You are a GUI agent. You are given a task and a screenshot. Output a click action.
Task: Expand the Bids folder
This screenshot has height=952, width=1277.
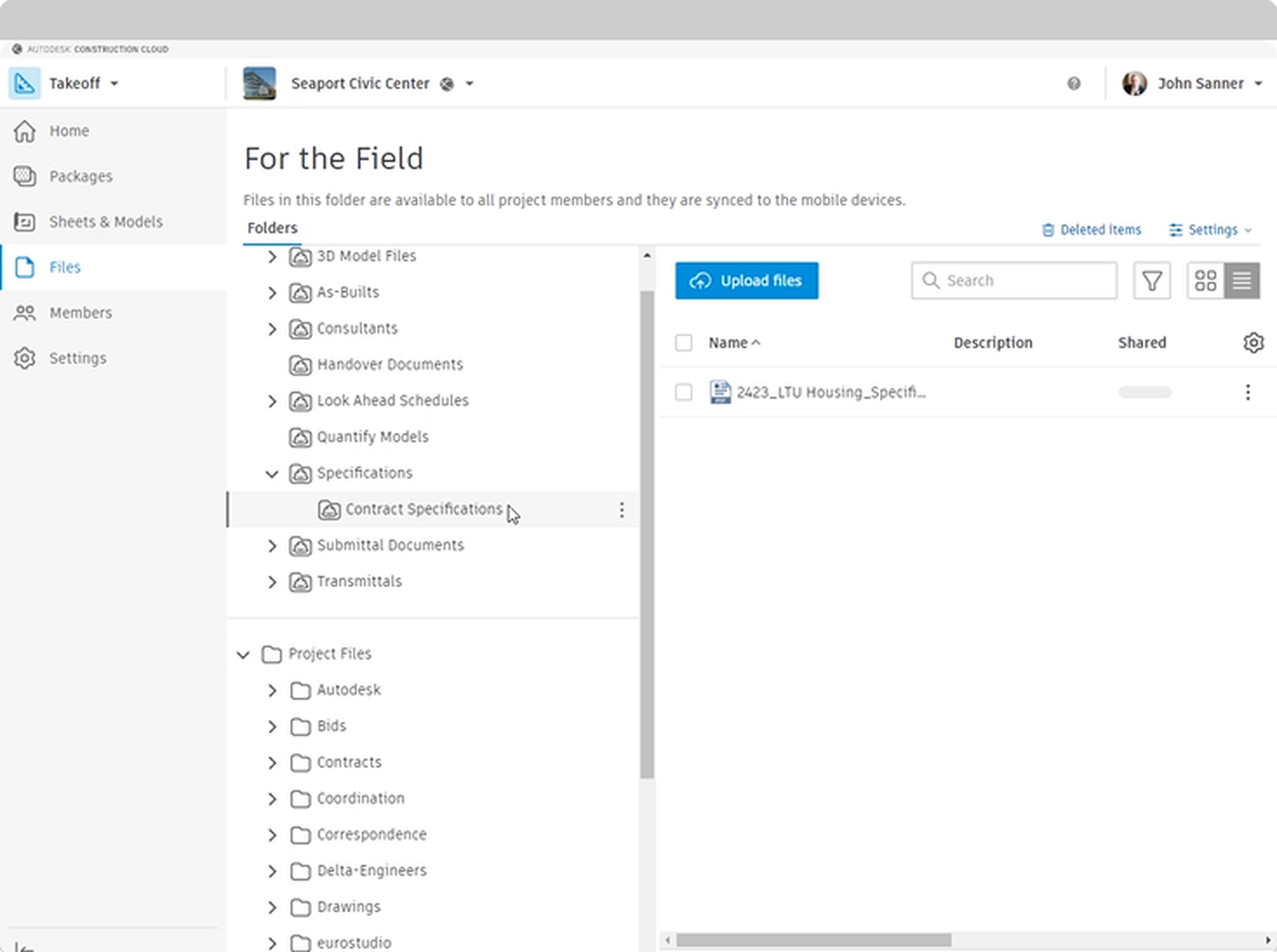(x=272, y=726)
